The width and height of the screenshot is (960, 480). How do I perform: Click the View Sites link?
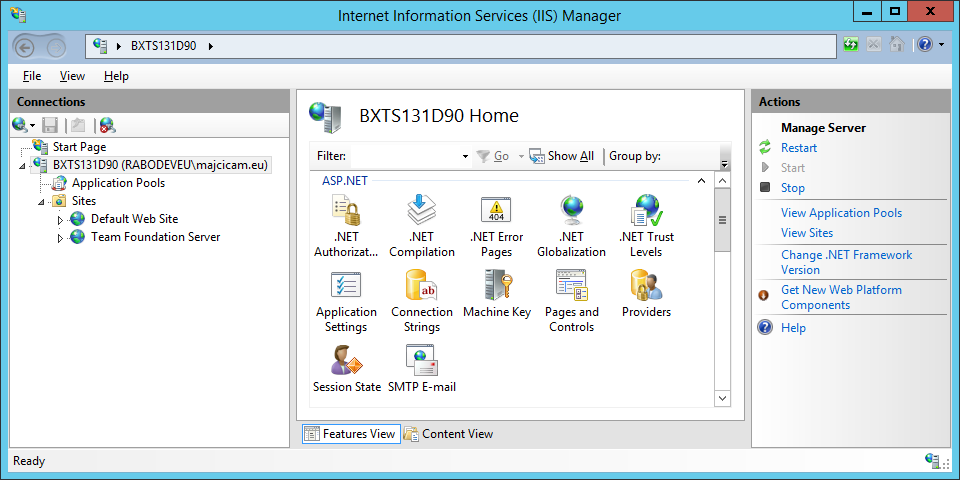pos(806,233)
